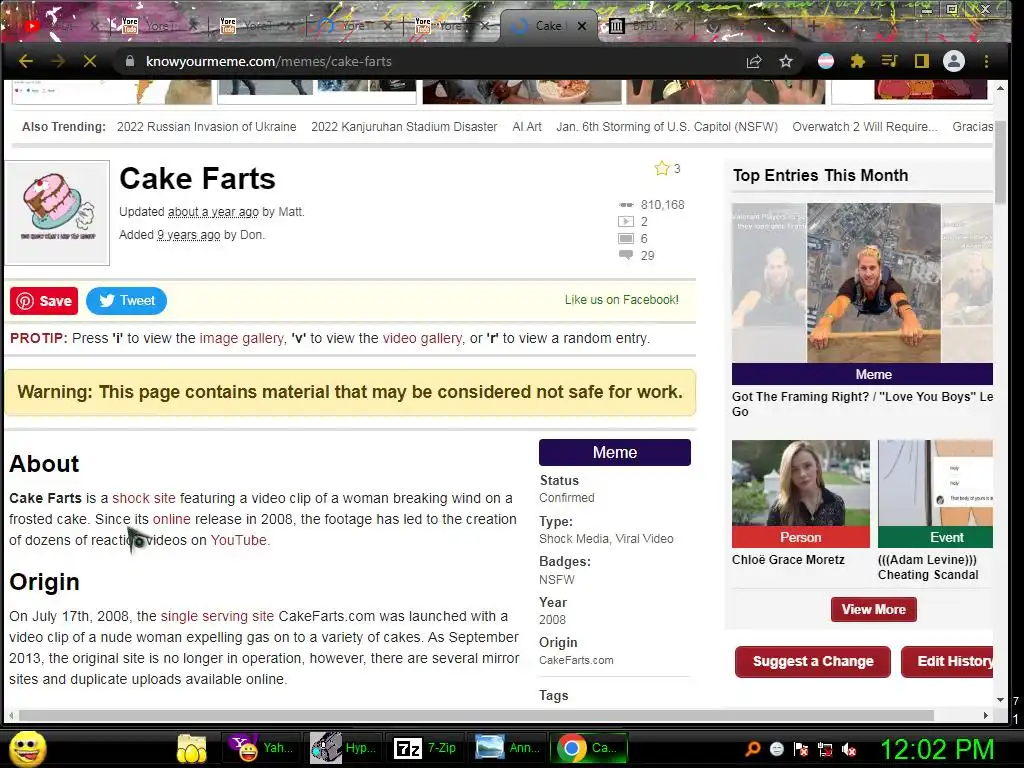Open the comments icon showing 29

click(x=626, y=255)
